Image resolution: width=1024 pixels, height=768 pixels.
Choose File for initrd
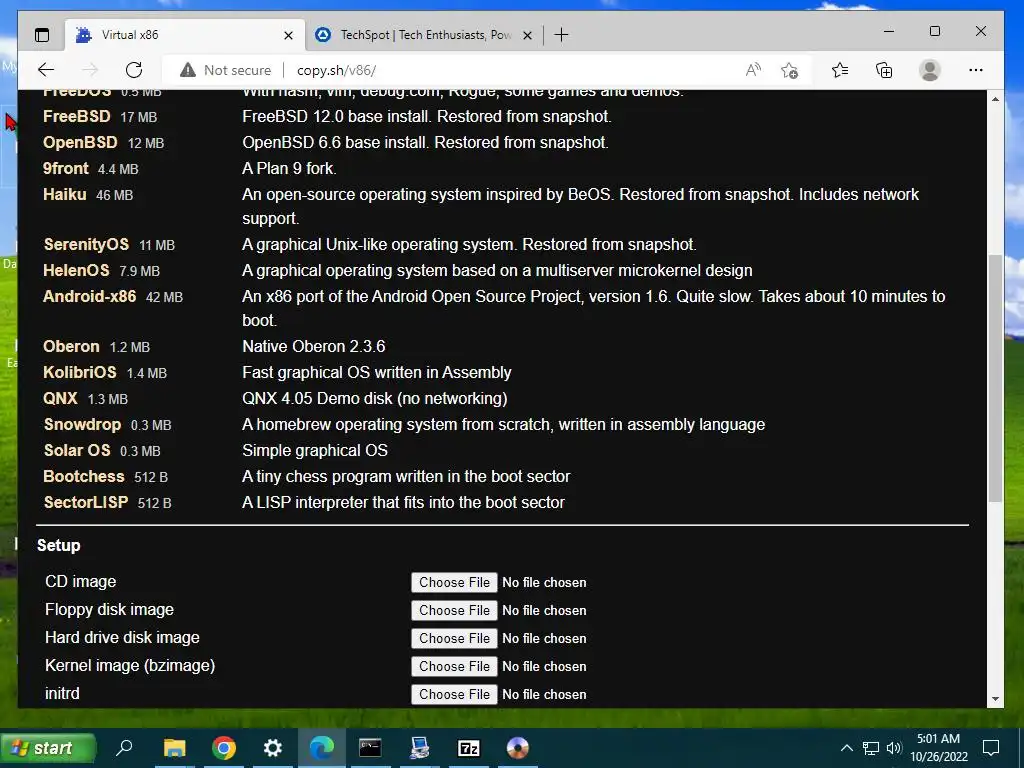pyautogui.click(x=454, y=694)
